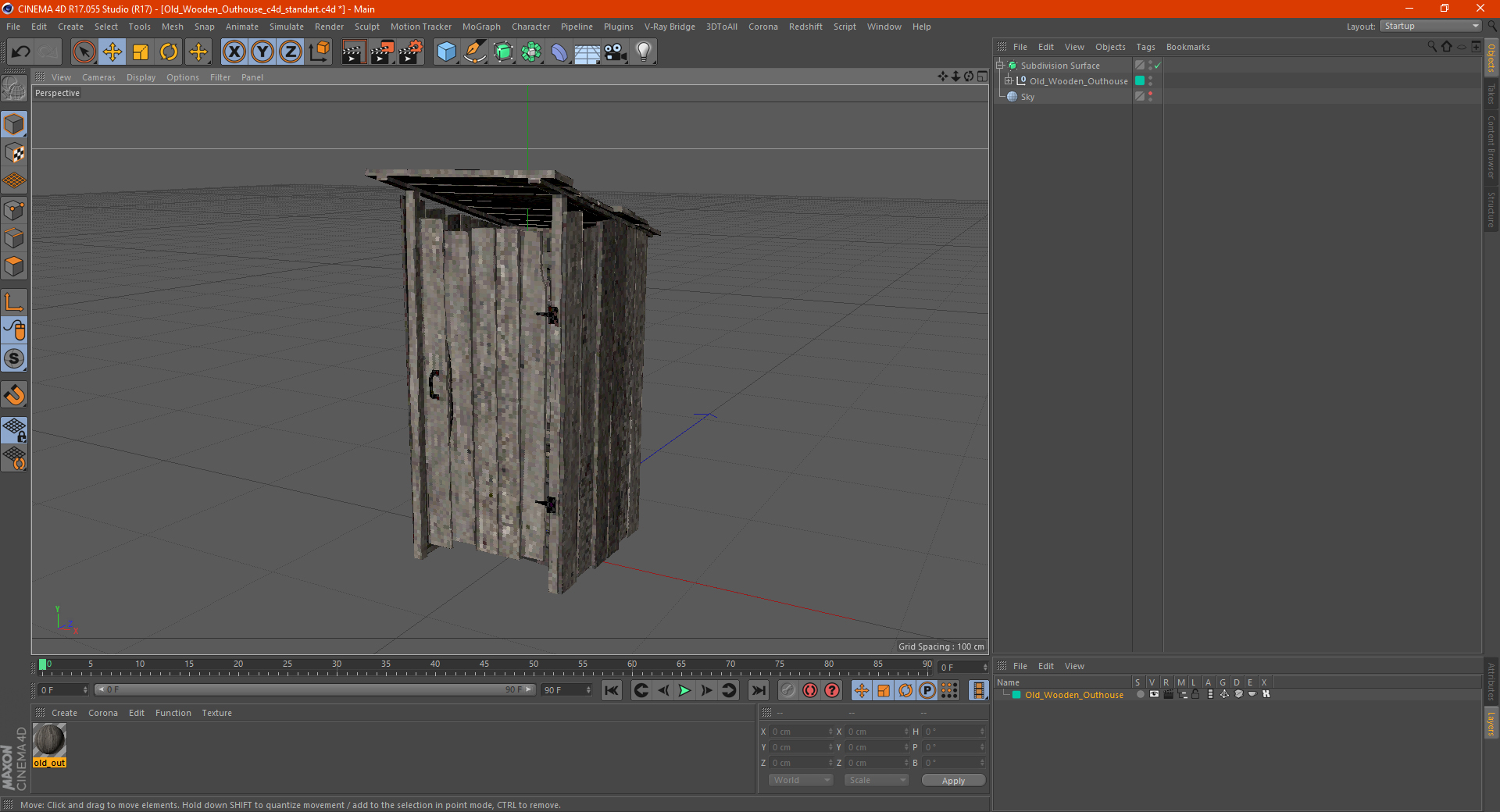Jump to the start of the animation
Screen dimensions: 1500x812
click(x=612, y=690)
